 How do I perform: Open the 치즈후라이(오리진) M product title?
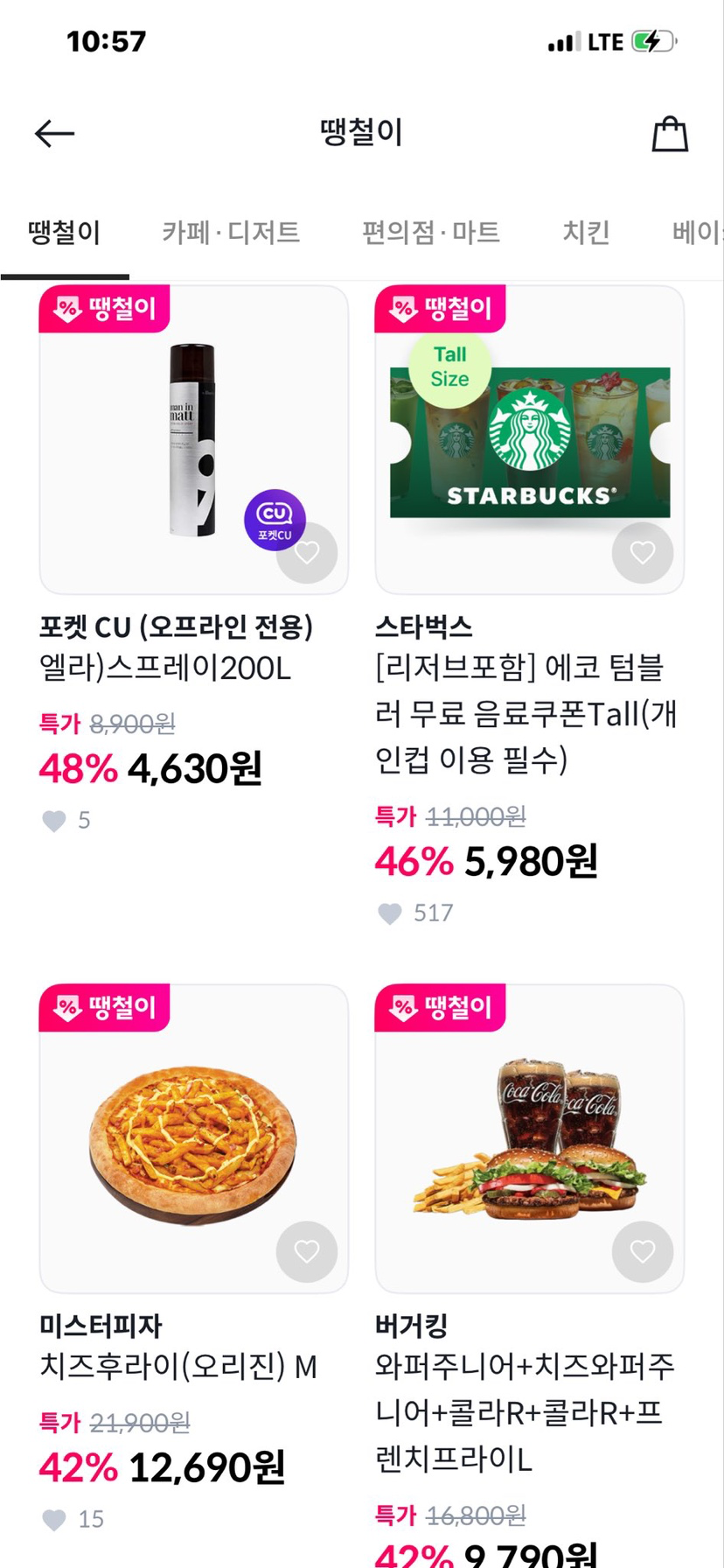pyautogui.click(x=178, y=1366)
